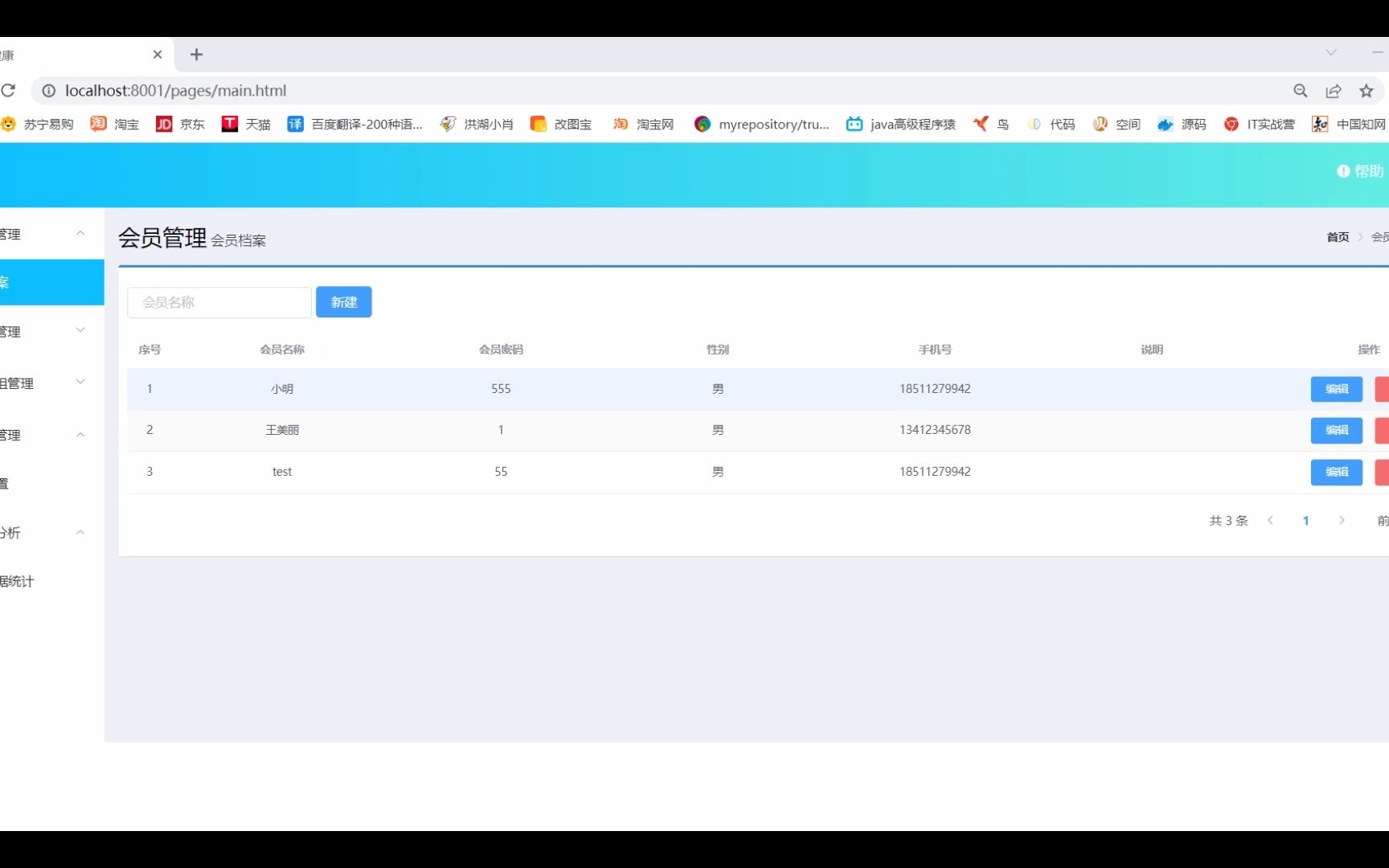Viewport: 1389px width, 868px height.
Task: Collapse the first sidebar menu group
Action: click(x=80, y=233)
